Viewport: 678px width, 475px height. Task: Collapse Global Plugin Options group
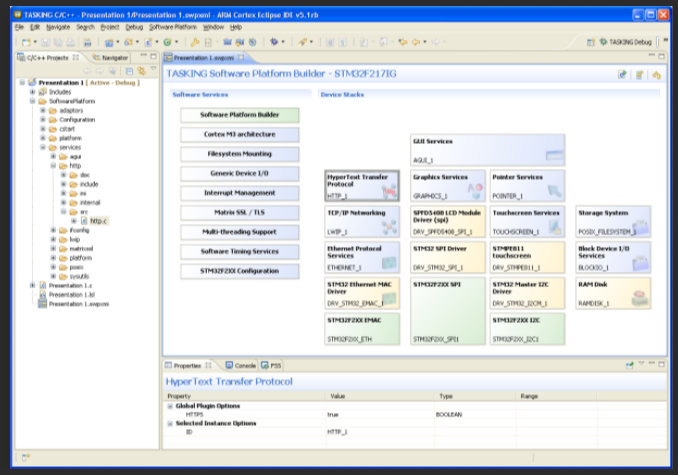pyautogui.click(x=170, y=406)
